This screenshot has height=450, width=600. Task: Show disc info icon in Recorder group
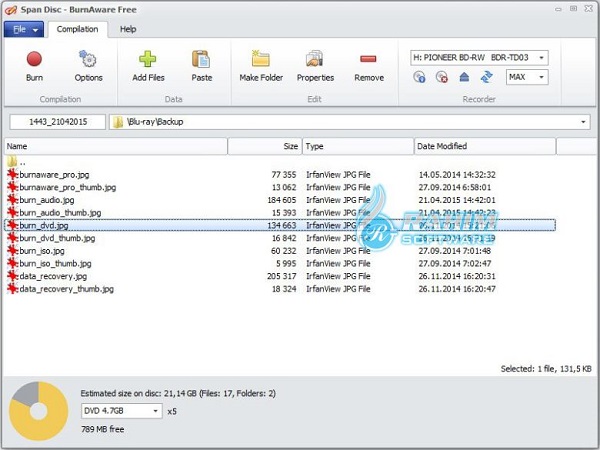tap(419, 77)
